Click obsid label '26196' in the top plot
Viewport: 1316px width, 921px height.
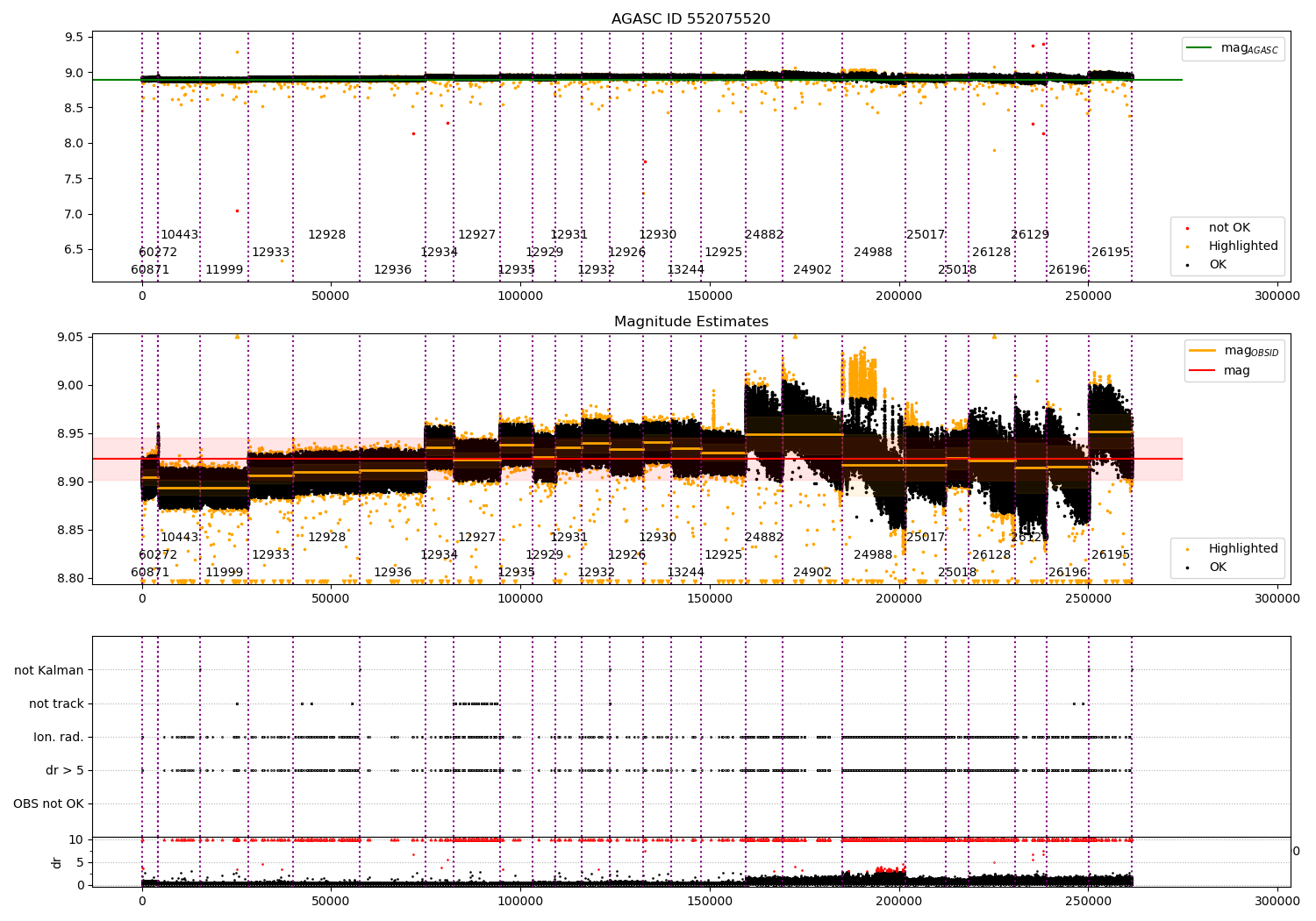click(x=1068, y=270)
